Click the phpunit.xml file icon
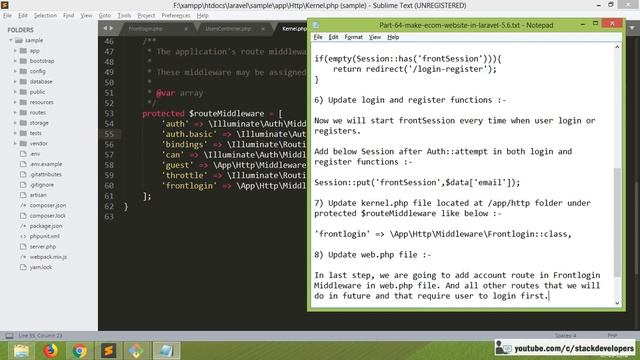Viewport: 640px width, 360px height. [x=23, y=236]
